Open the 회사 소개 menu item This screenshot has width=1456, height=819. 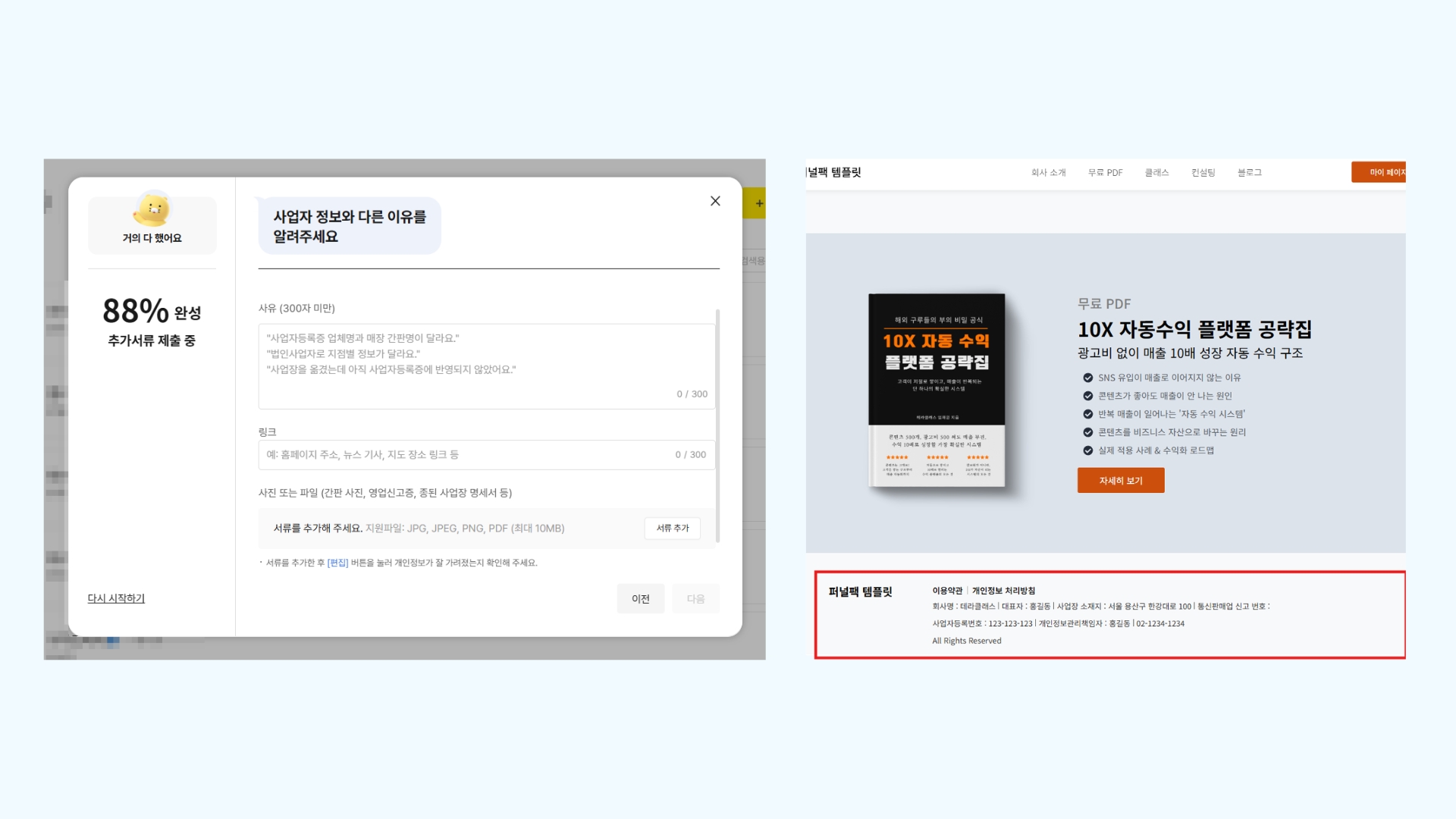pyautogui.click(x=1048, y=173)
